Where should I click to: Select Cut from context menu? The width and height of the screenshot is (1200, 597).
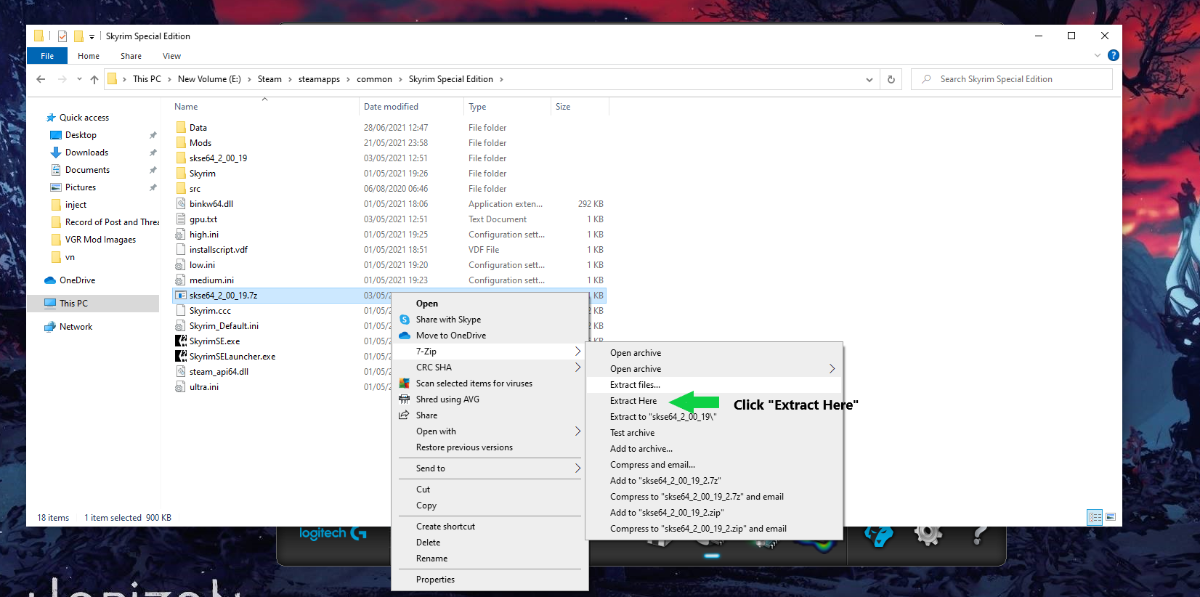(423, 489)
